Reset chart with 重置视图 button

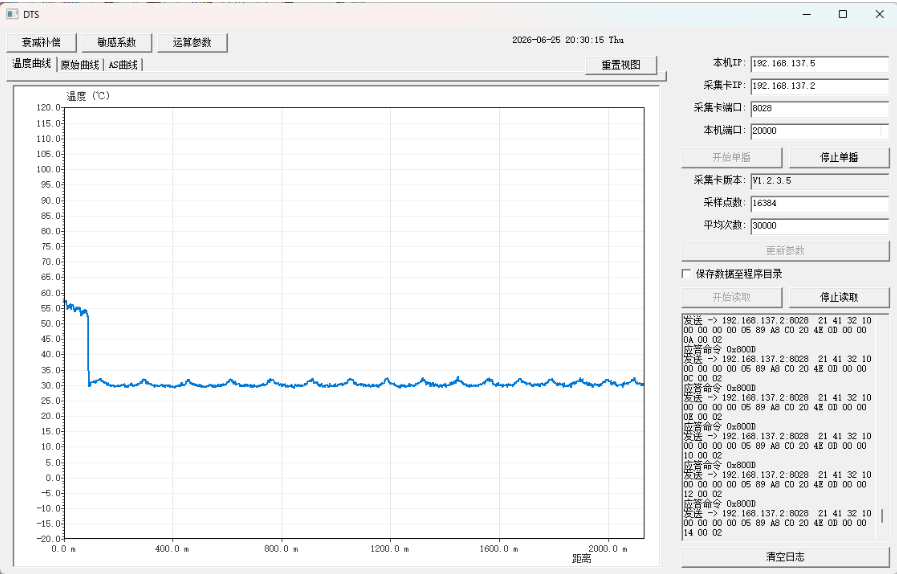[621, 65]
